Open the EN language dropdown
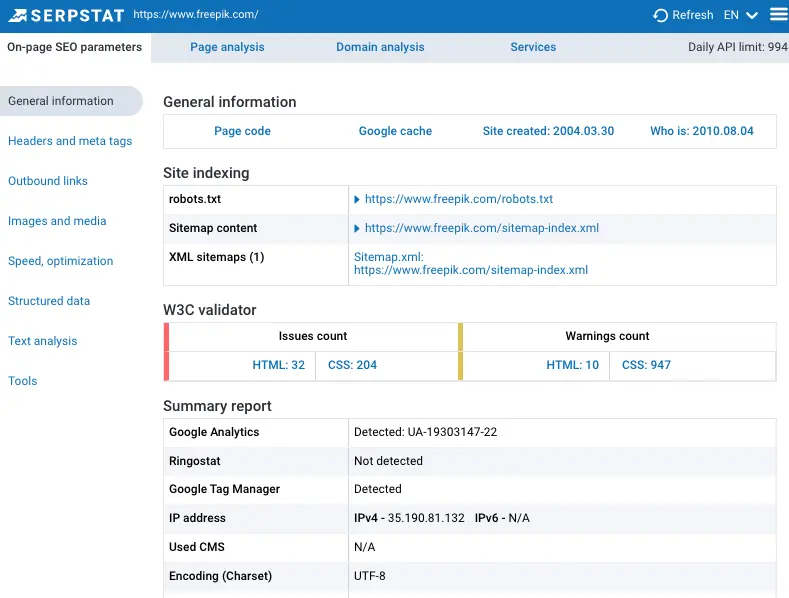This screenshot has height=598, width=789. (x=741, y=15)
